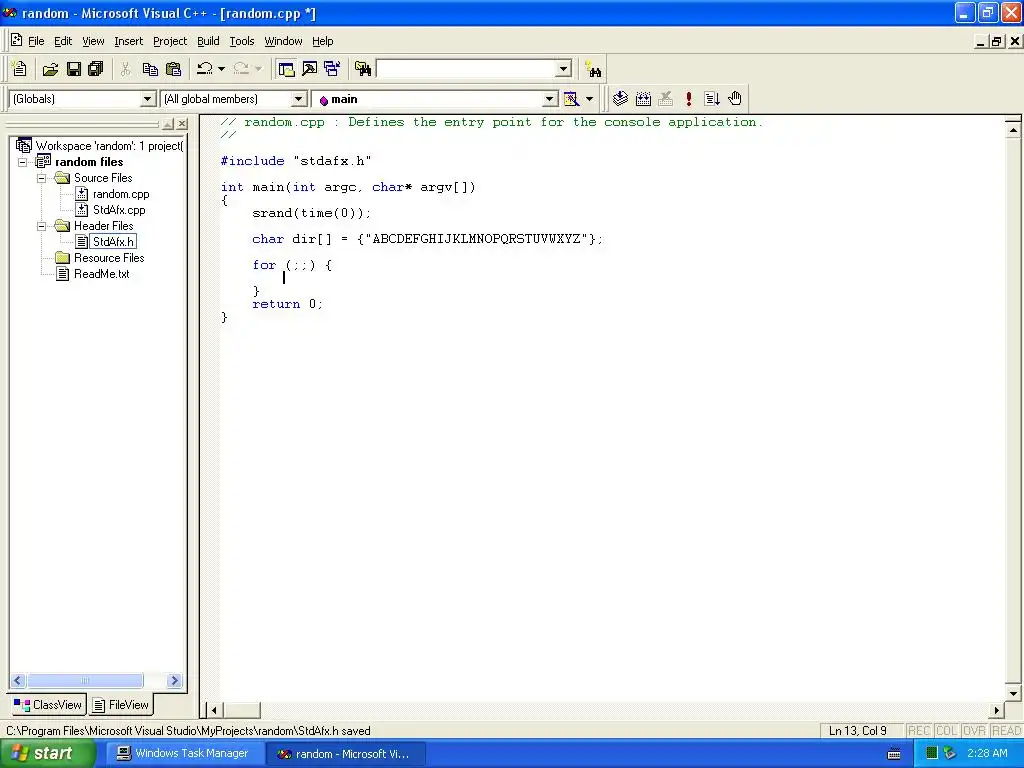The height and width of the screenshot is (768, 1024).
Task: Collapse the random files project node
Action: (23, 162)
